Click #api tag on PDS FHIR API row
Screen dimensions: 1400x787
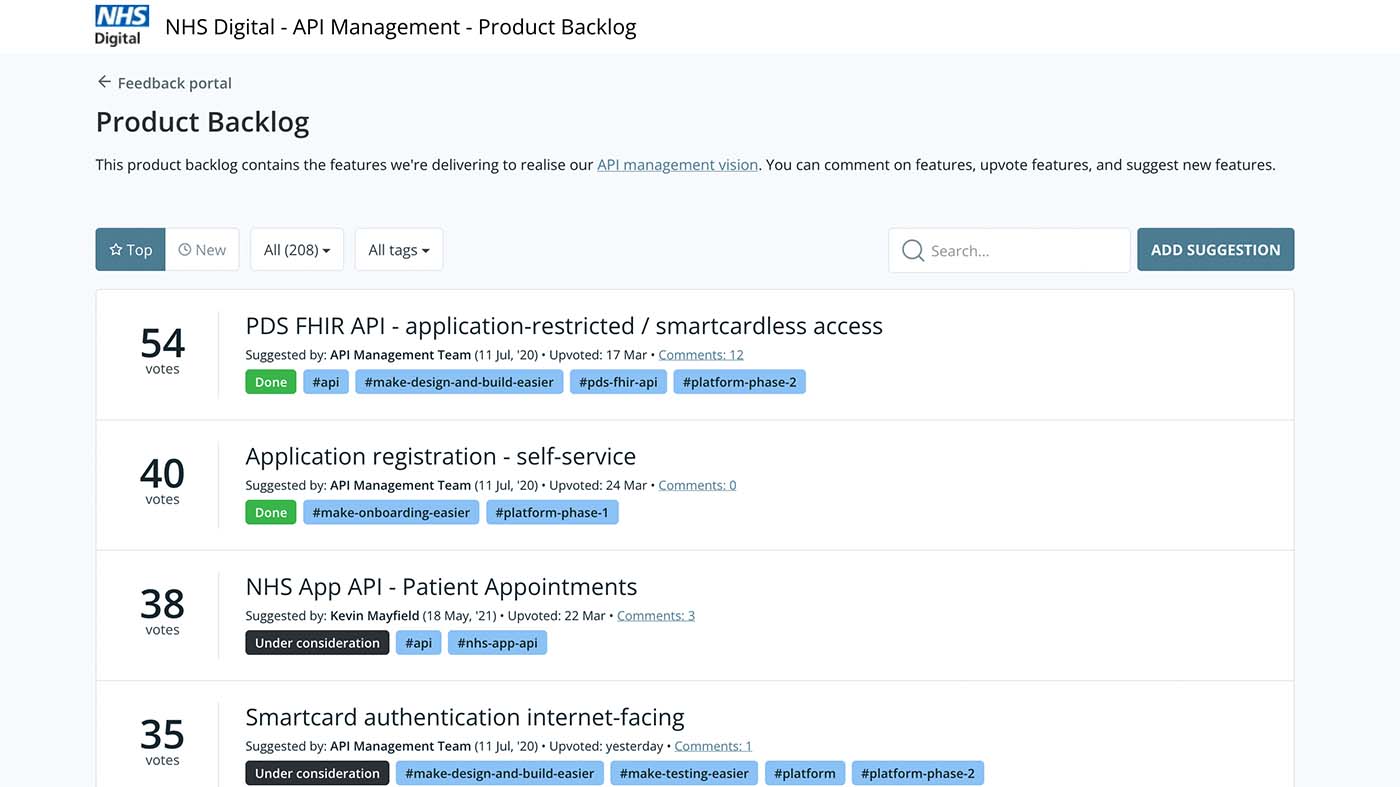pos(326,382)
